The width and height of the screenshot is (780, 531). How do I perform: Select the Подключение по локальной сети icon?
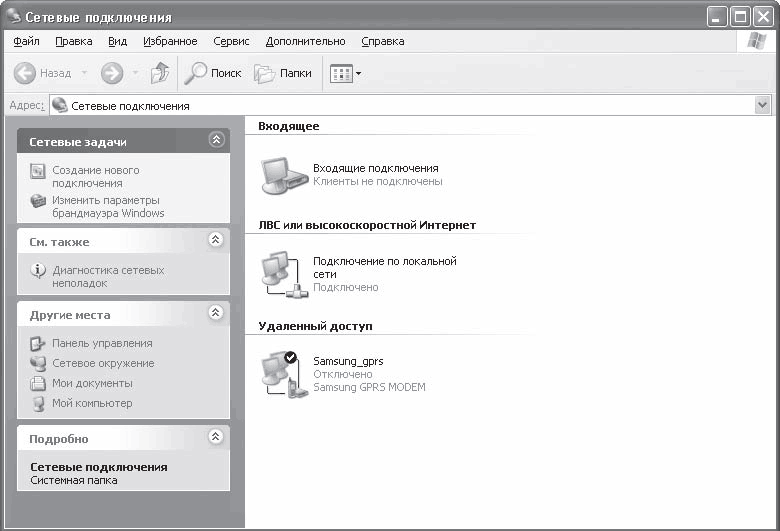(285, 274)
